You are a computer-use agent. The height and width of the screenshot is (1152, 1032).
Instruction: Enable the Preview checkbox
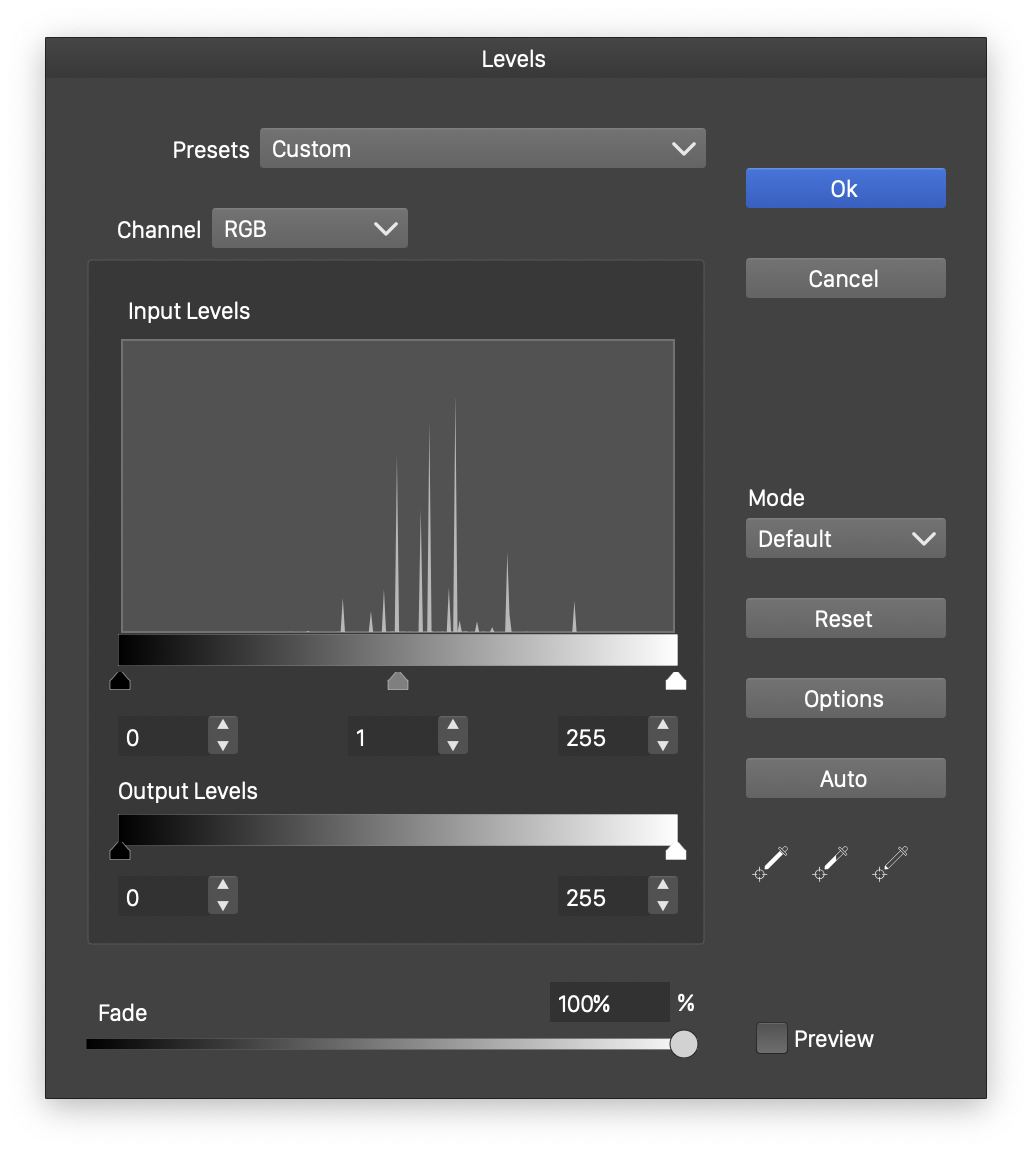pyautogui.click(x=771, y=1038)
